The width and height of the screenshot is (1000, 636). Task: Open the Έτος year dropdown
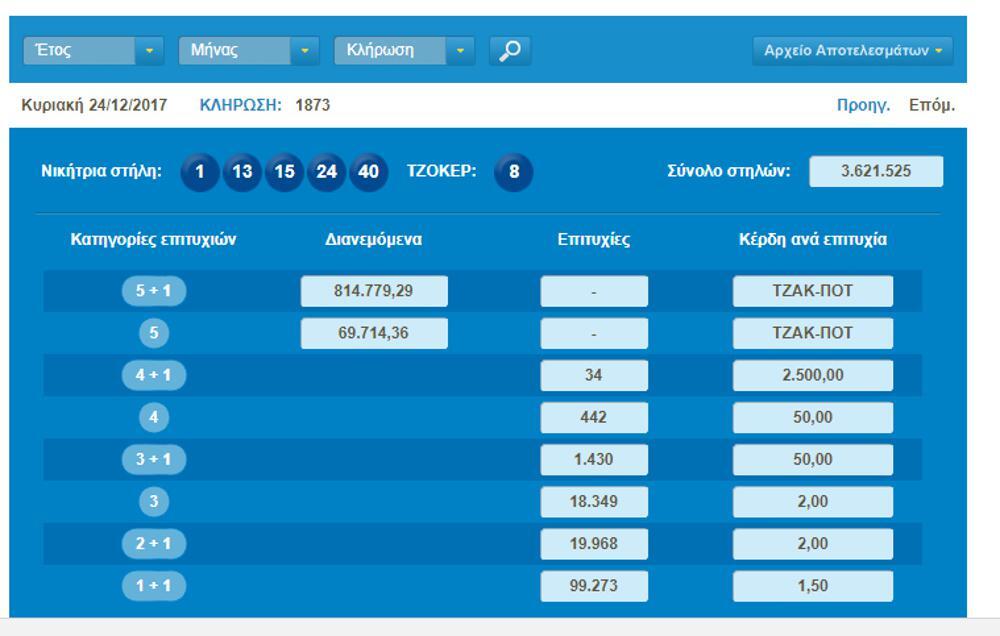coord(93,50)
